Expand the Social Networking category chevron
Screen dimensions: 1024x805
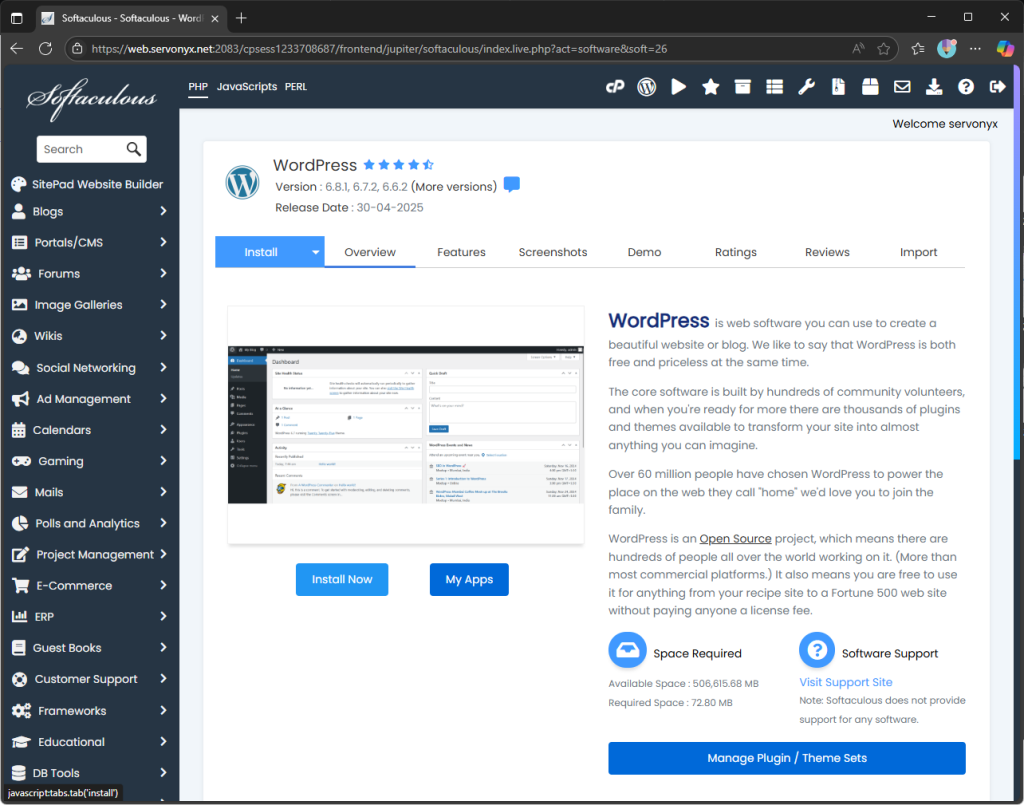[x=163, y=368]
